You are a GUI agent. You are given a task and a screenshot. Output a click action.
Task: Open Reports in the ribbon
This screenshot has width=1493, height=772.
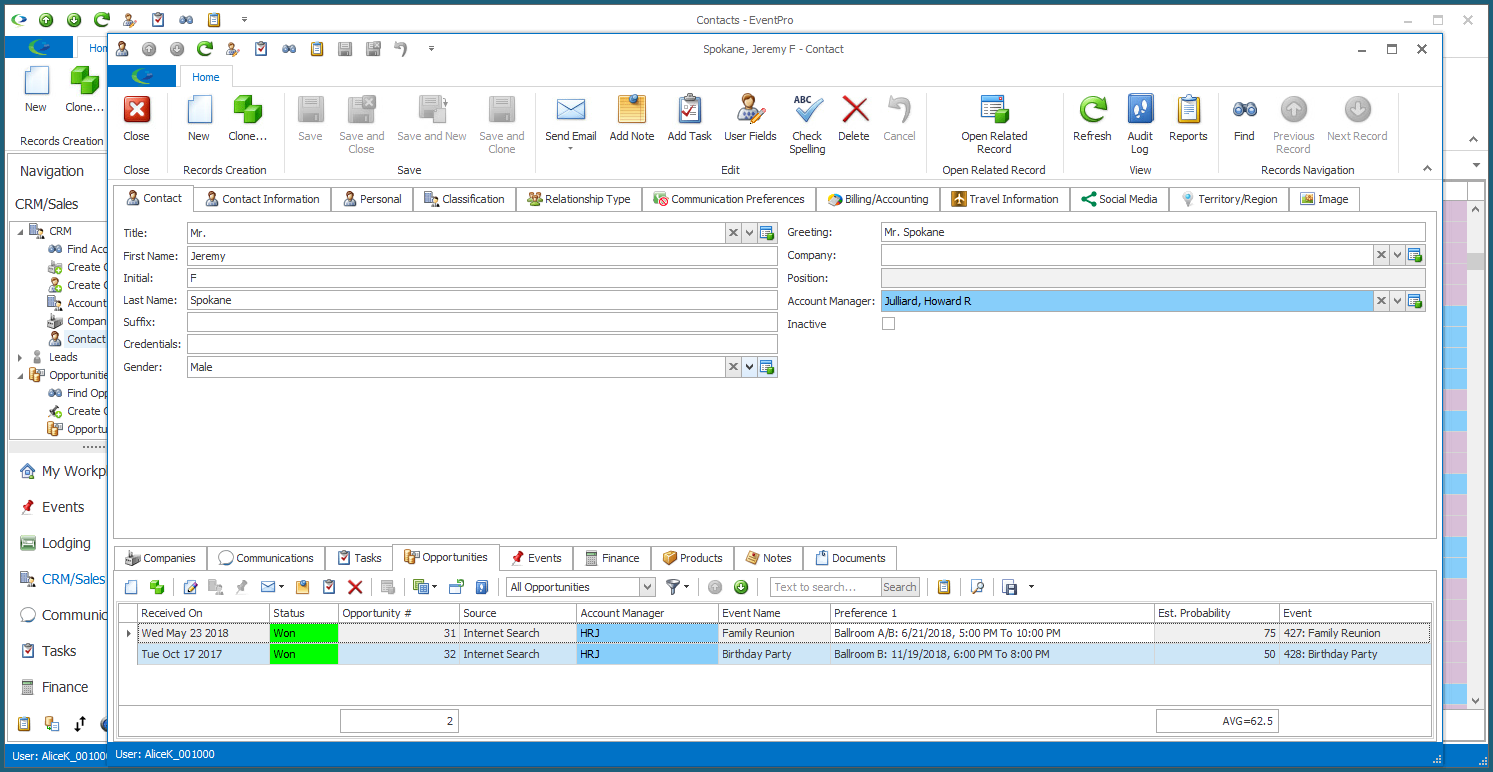point(1188,119)
